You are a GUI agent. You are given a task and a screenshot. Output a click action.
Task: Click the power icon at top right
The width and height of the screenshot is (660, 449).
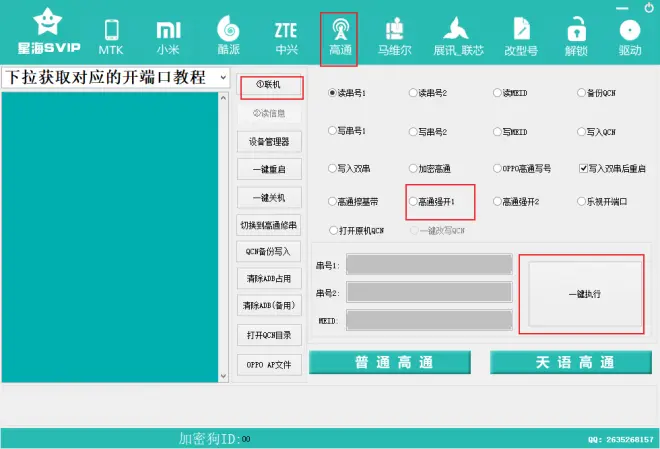point(649,7)
